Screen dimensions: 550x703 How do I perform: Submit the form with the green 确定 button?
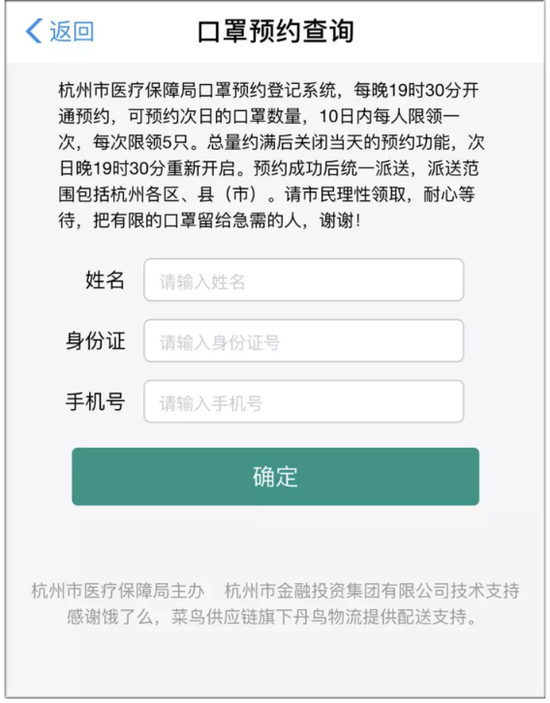[x=275, y=477]
